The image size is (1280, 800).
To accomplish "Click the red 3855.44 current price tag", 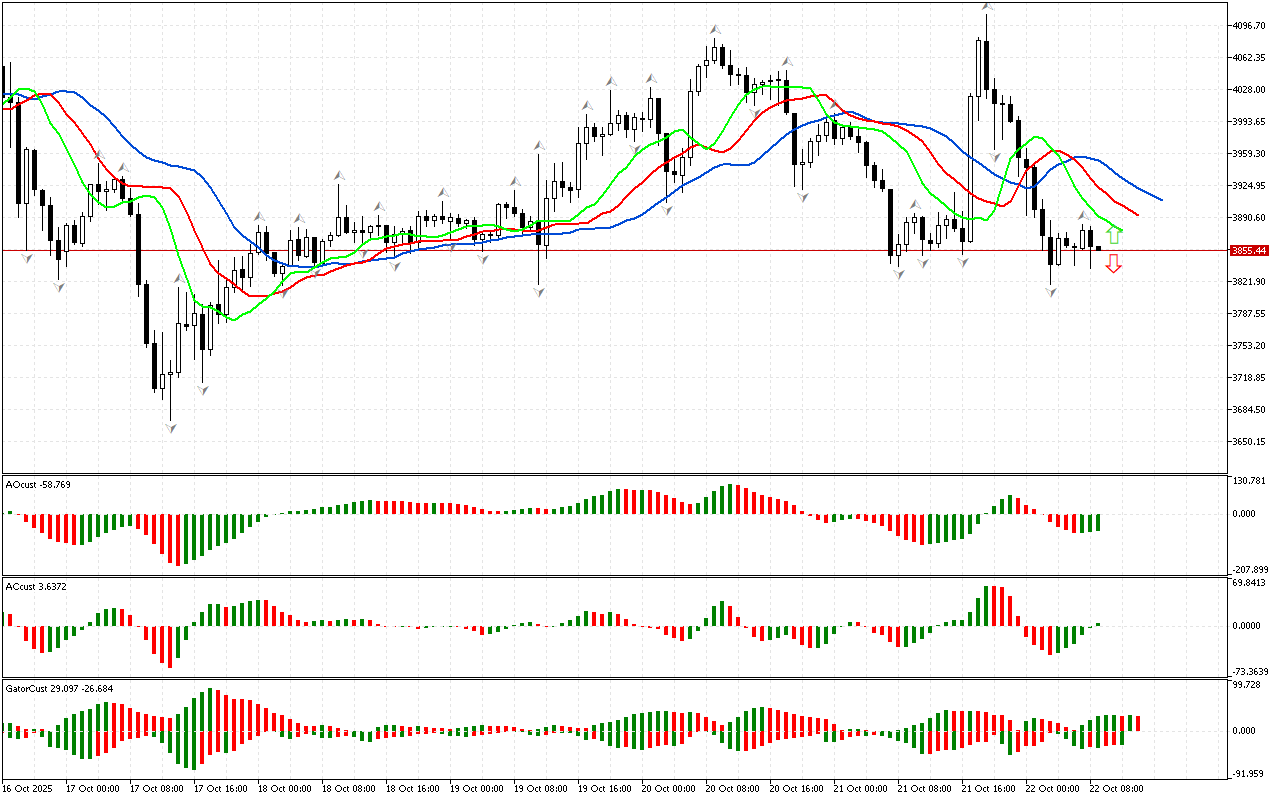I will (1249, 250).
